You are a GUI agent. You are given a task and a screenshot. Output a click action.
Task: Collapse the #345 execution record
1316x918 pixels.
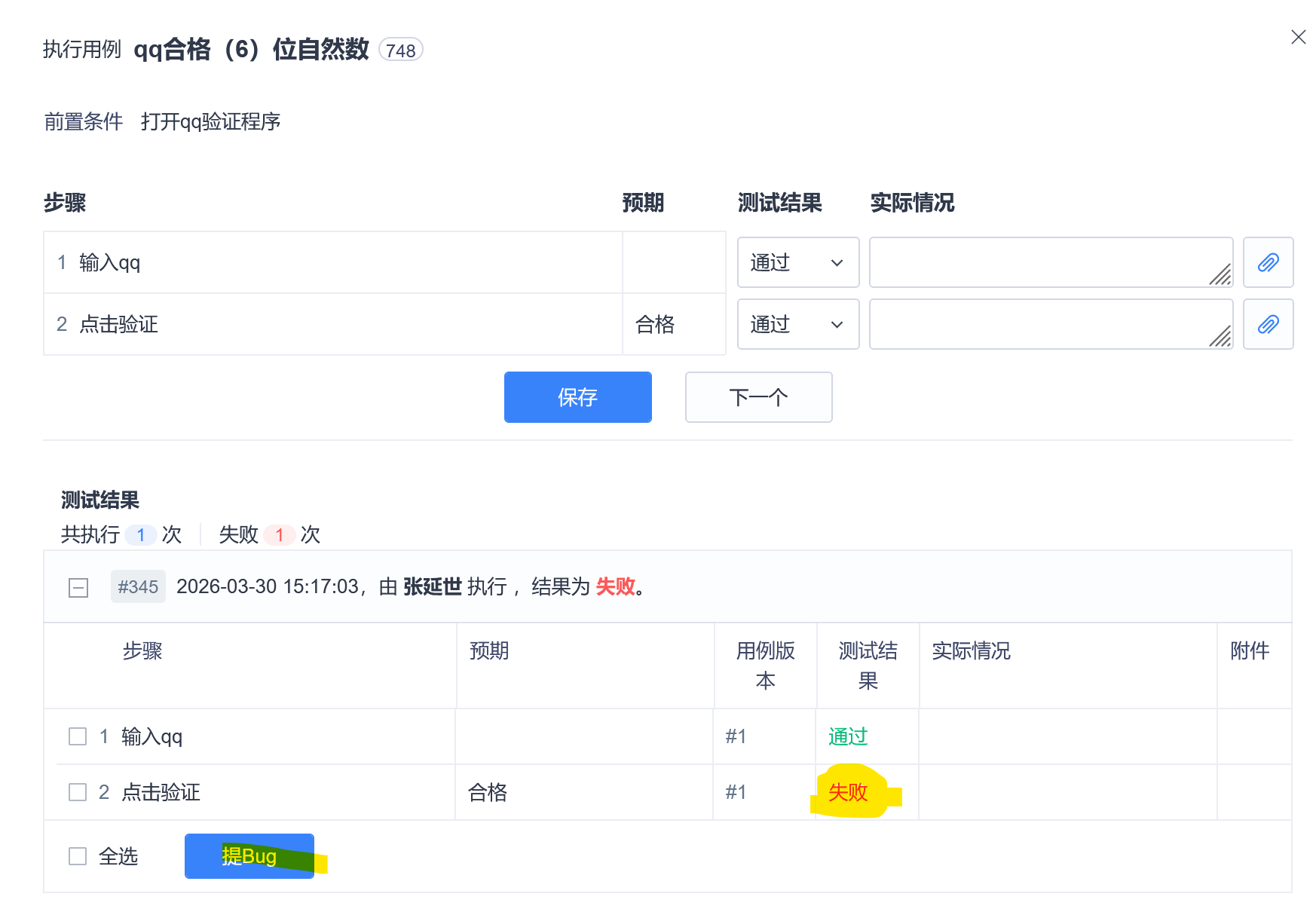78,587
